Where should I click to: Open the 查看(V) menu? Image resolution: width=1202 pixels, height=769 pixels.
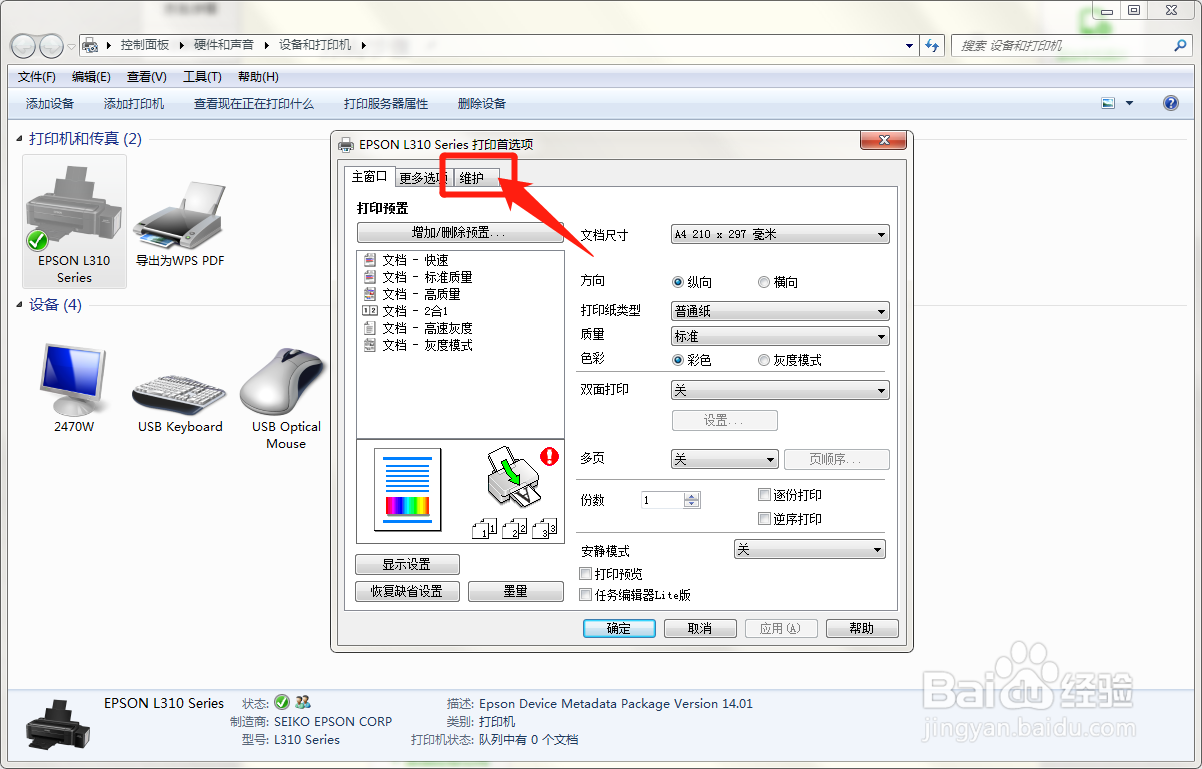click(x=146, y=77)
